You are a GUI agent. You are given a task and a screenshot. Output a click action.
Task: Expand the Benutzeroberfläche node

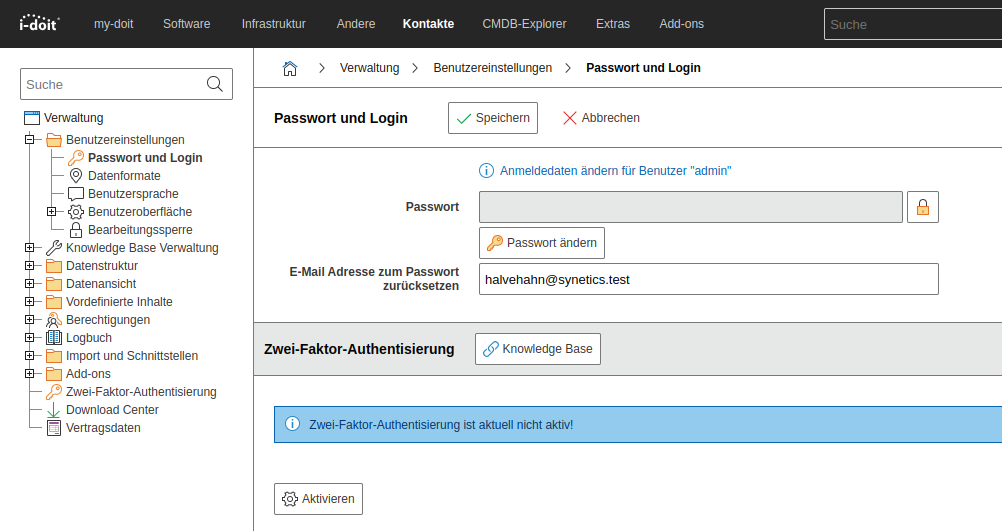pyautogui.click(x=52, y=212)
